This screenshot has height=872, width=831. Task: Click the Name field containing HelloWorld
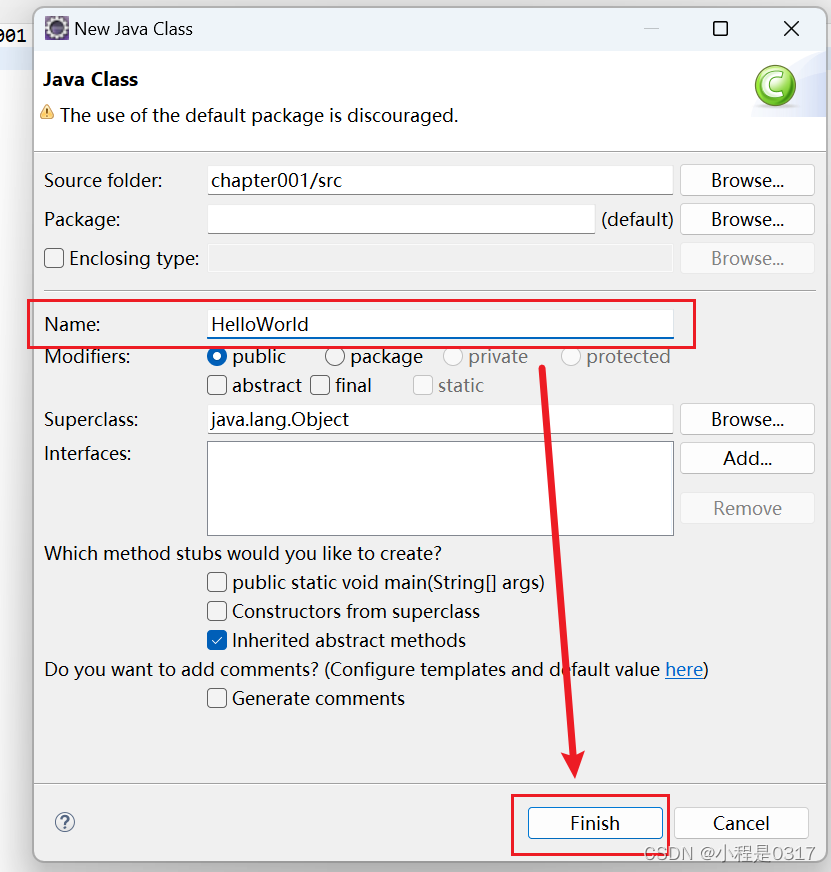pyautogui.click(x=440, y=324)
